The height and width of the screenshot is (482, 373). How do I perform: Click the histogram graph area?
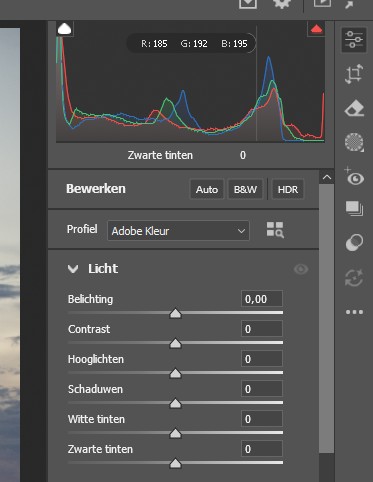pos(190,82)
